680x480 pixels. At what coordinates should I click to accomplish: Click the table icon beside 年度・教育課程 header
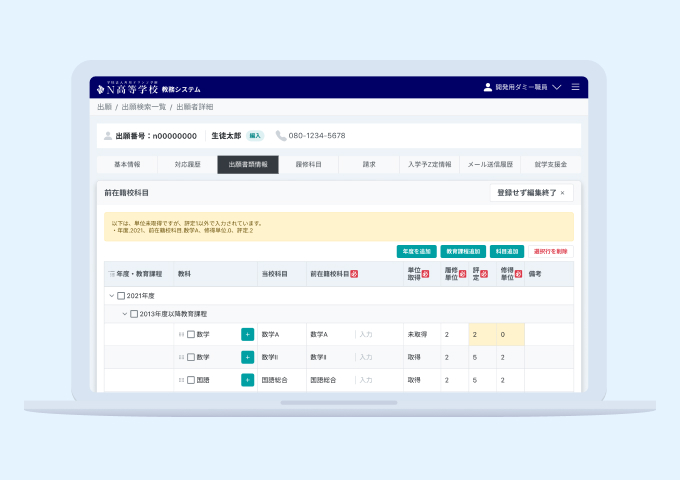[111, 274]
